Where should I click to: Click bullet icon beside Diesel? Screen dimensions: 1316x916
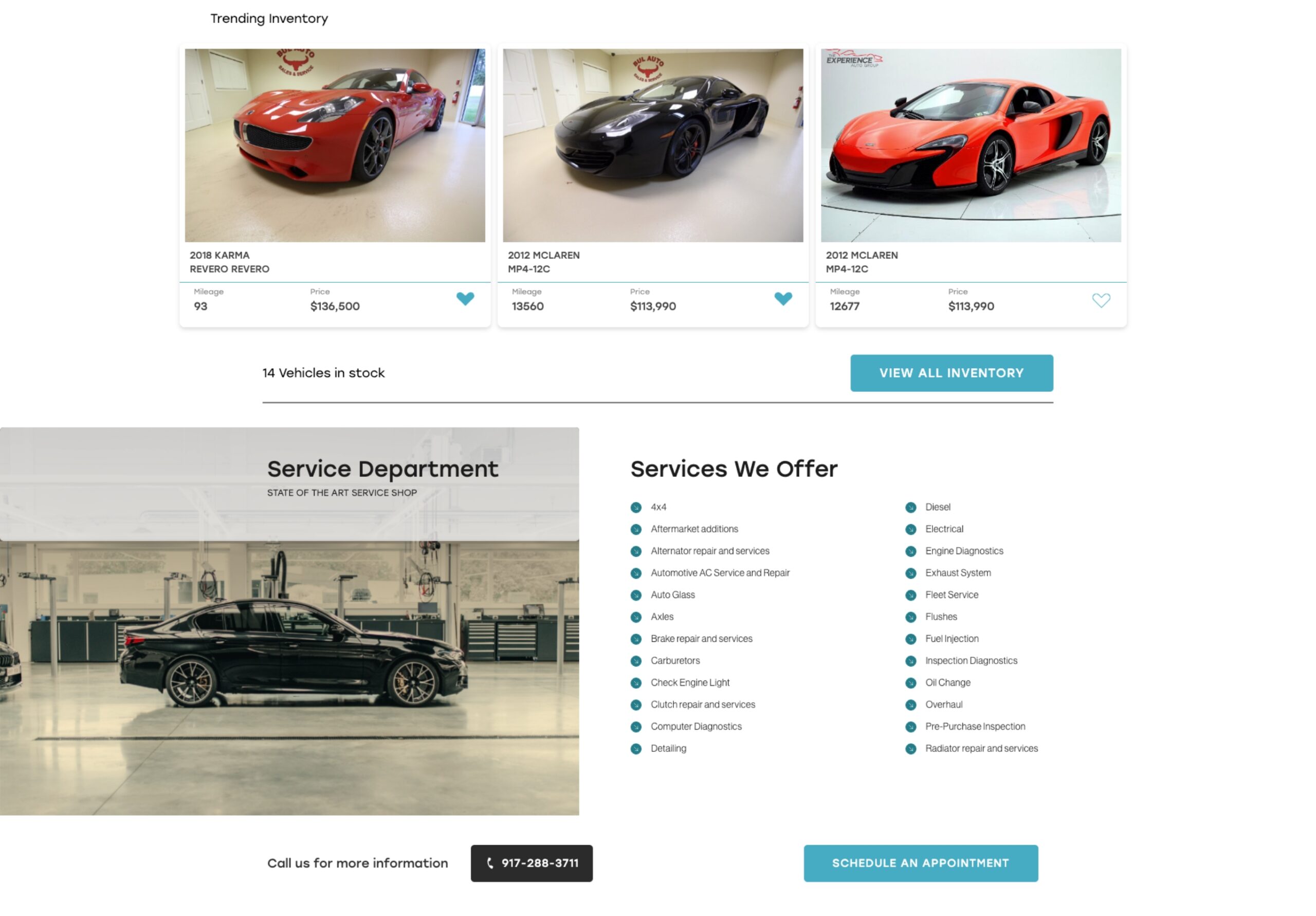[910, 507]
